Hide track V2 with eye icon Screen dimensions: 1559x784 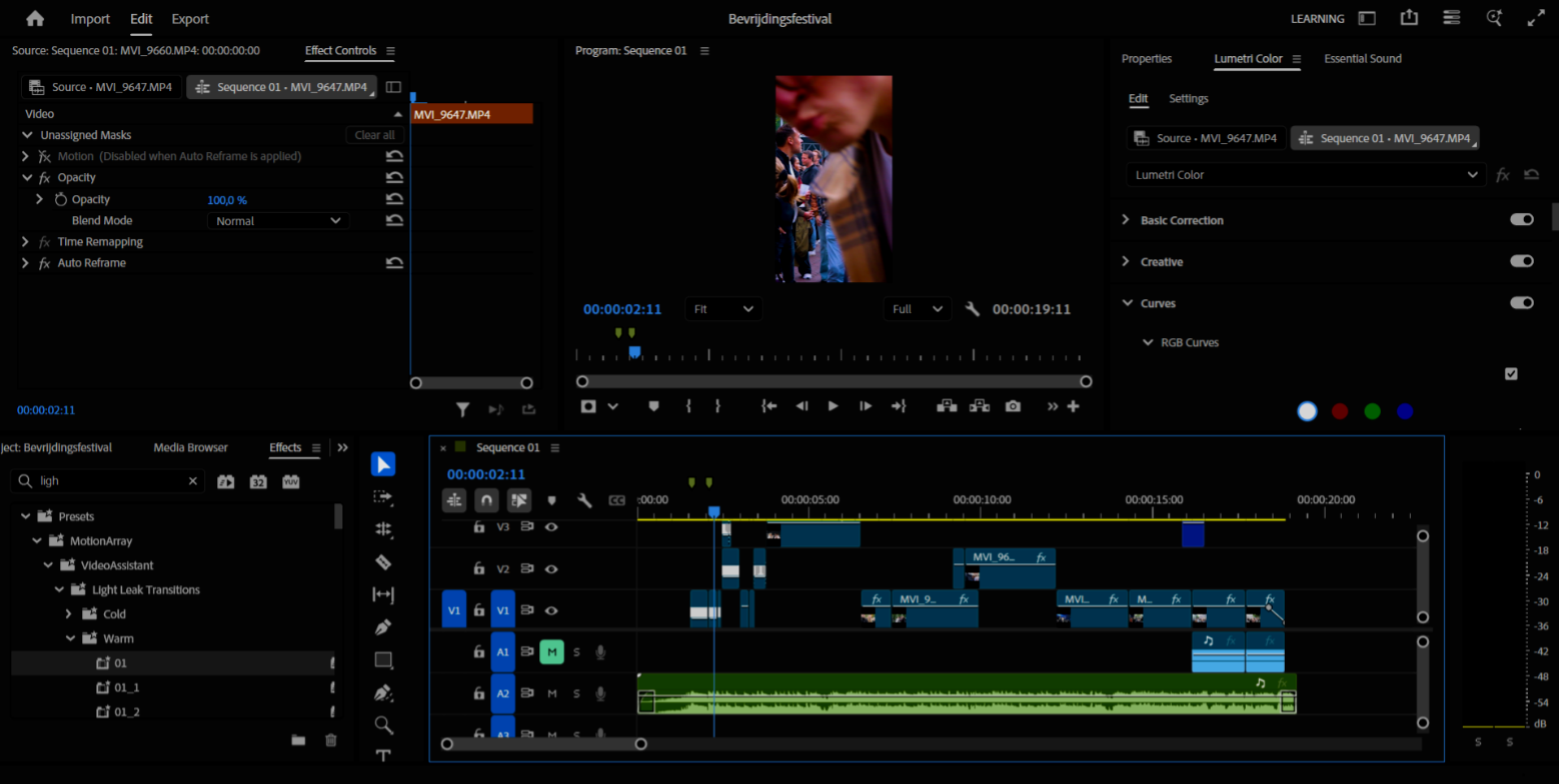coord(551,569)
